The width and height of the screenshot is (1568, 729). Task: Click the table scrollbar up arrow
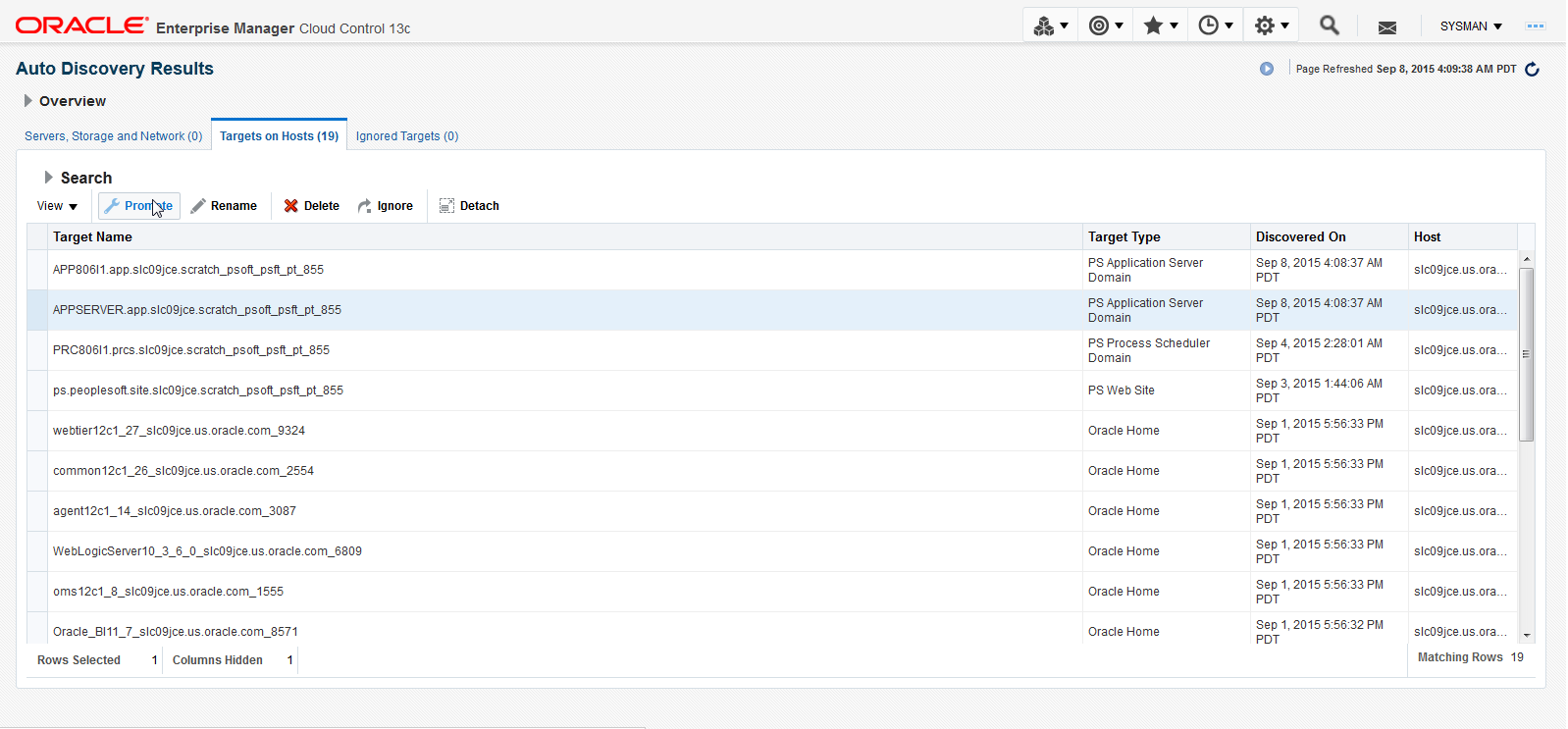tap(1526, 259)
